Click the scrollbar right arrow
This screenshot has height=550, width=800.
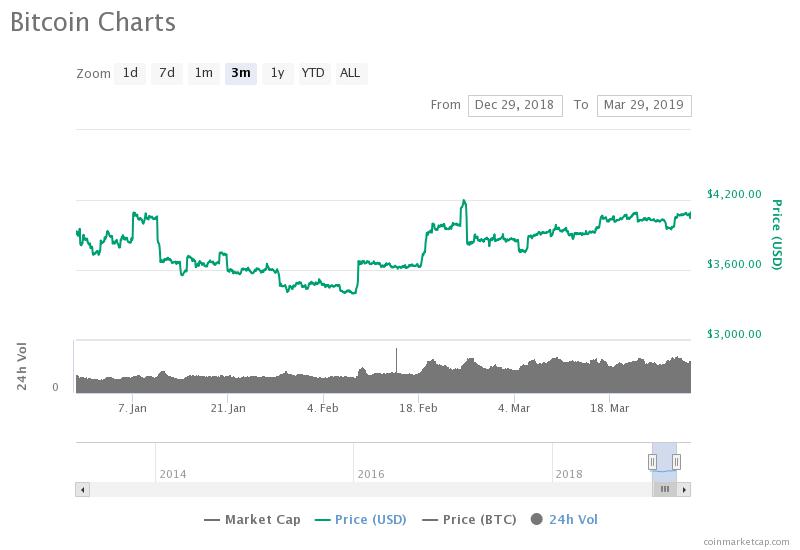[x=685, y=489]
